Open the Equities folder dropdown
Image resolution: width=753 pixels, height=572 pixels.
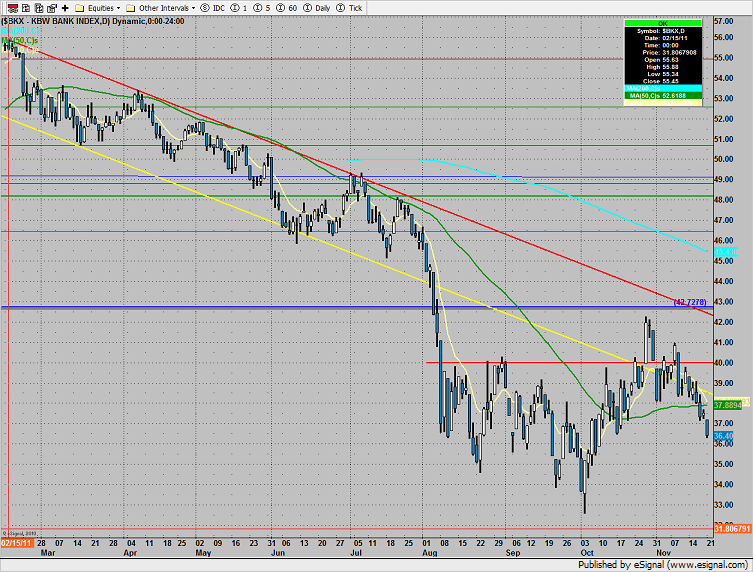pos(97,8)
